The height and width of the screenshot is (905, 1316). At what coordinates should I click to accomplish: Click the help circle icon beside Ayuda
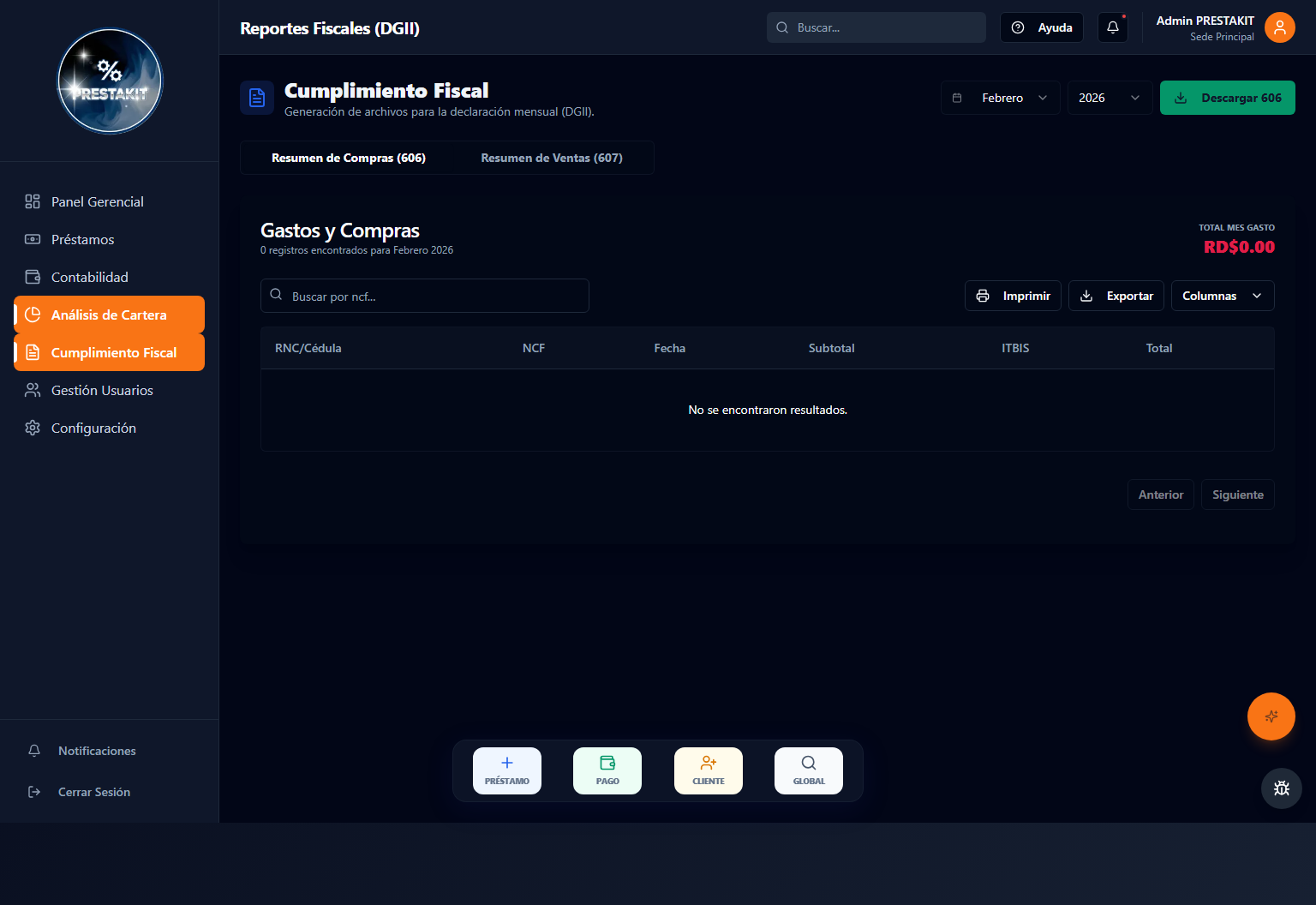[1018, 27]
